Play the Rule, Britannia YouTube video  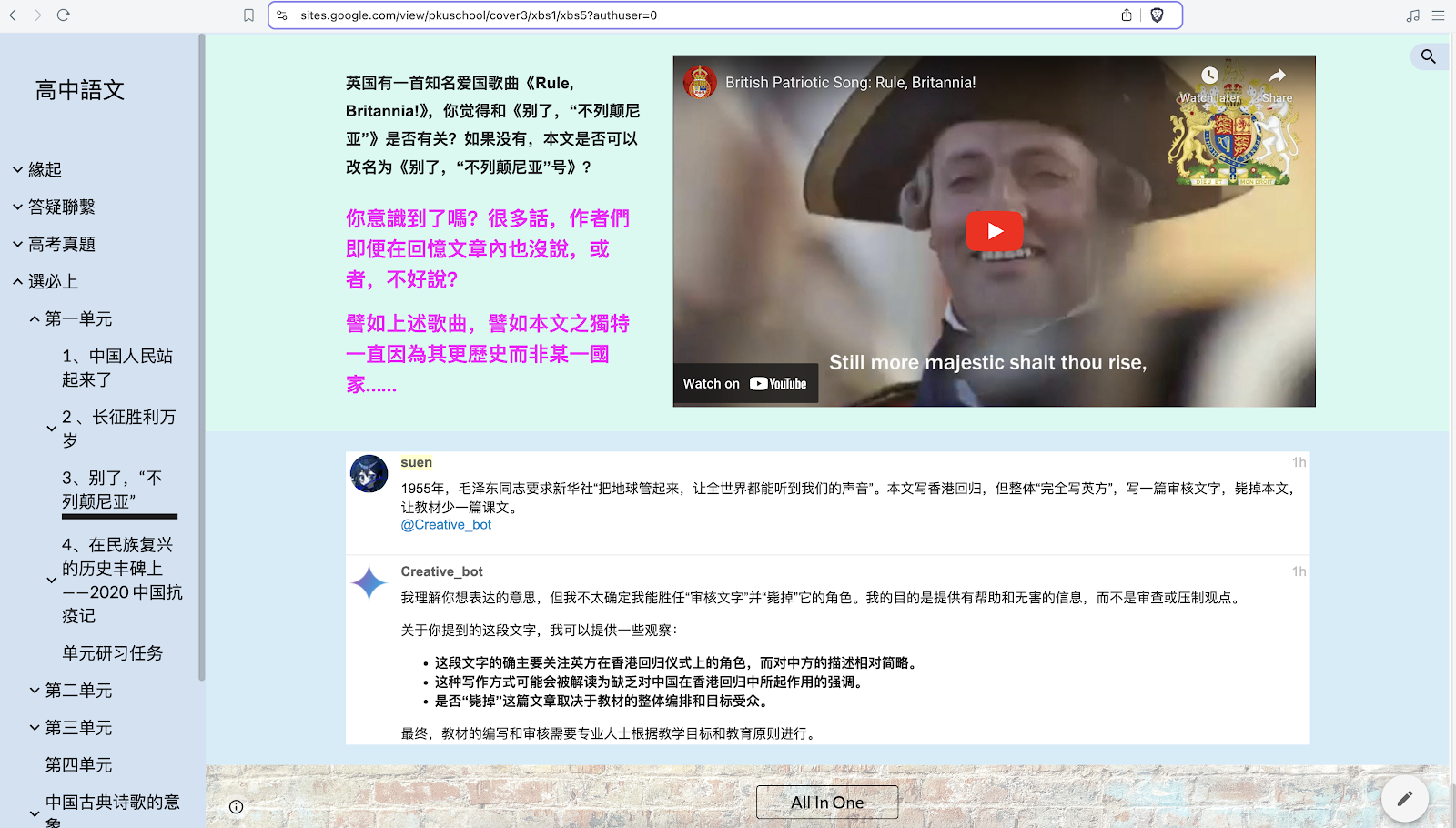point(994,231)
